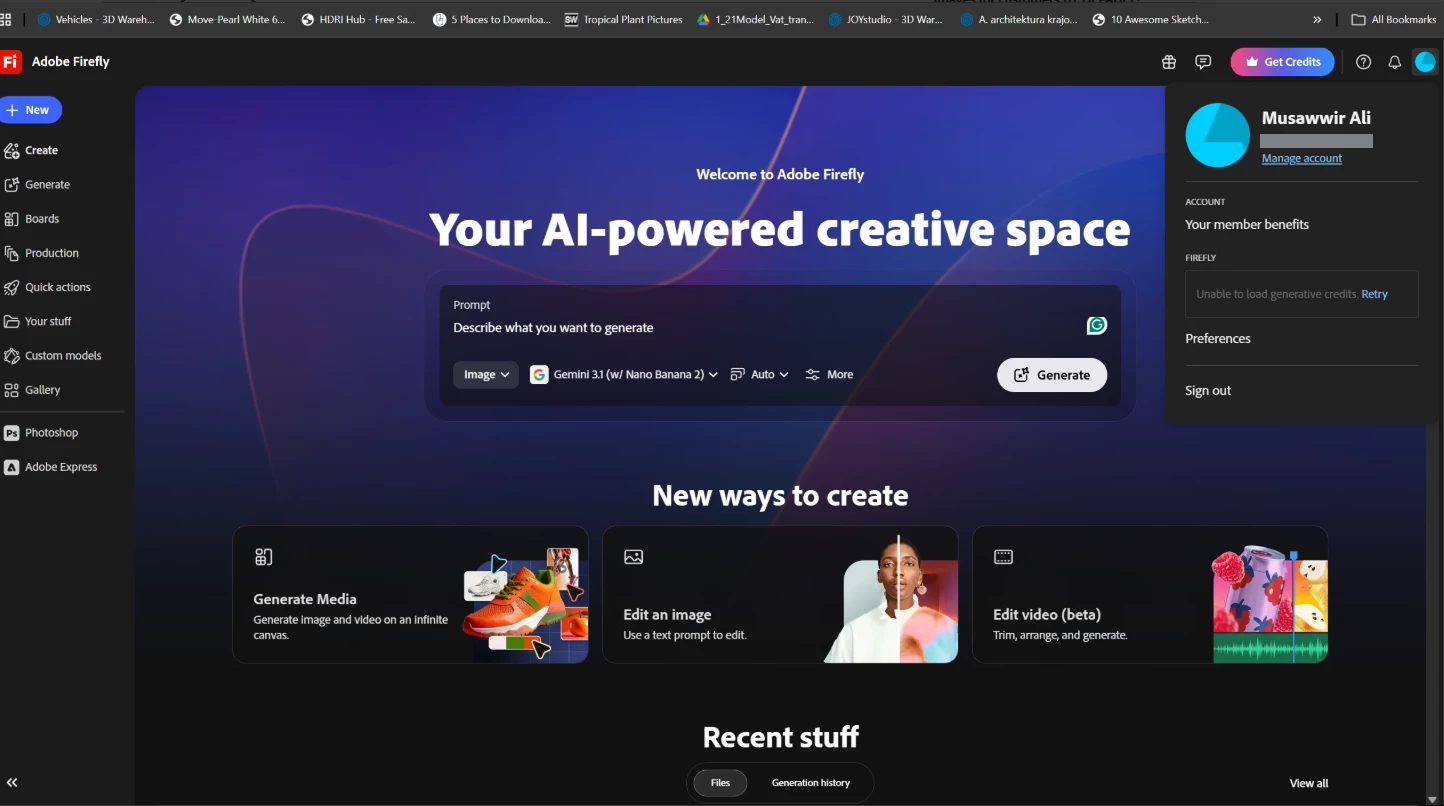The height and width of the screenshot is (806, 1444).
Task: Click the Manage account link
Action: pos(1302,159)
